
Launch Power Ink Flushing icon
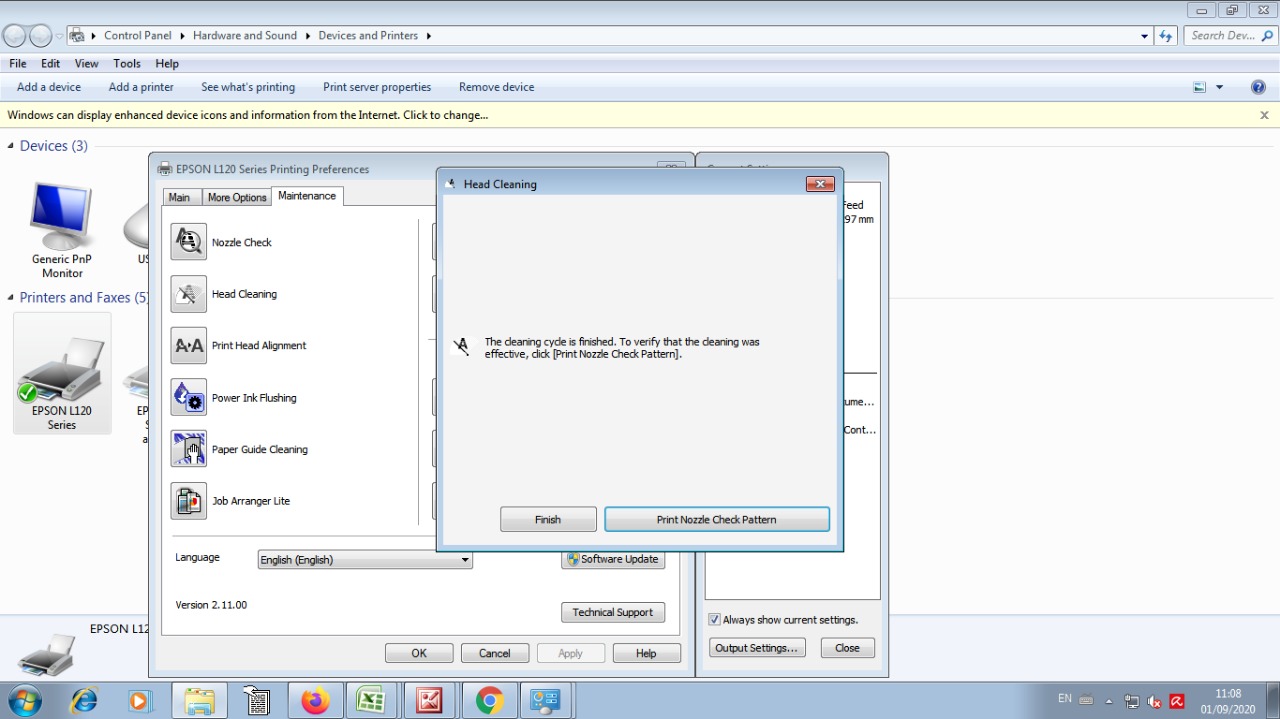[189, 398]
